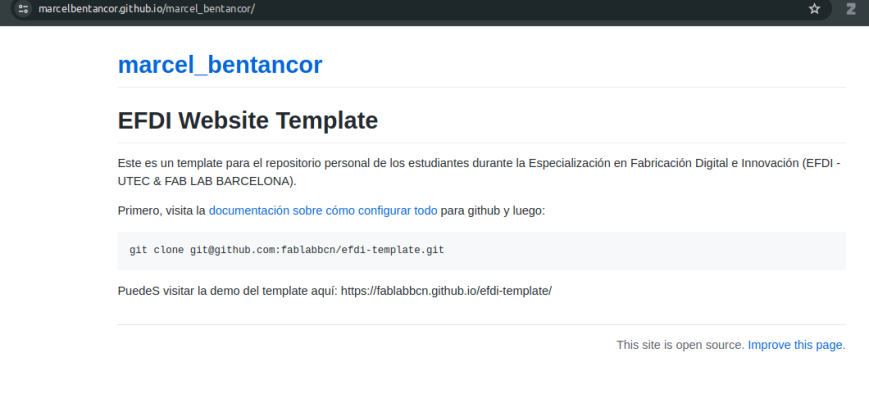Click the 'This site is open source.' footer text
The width and height of the screenshot is (869, 412).
(x=680, y=345)
